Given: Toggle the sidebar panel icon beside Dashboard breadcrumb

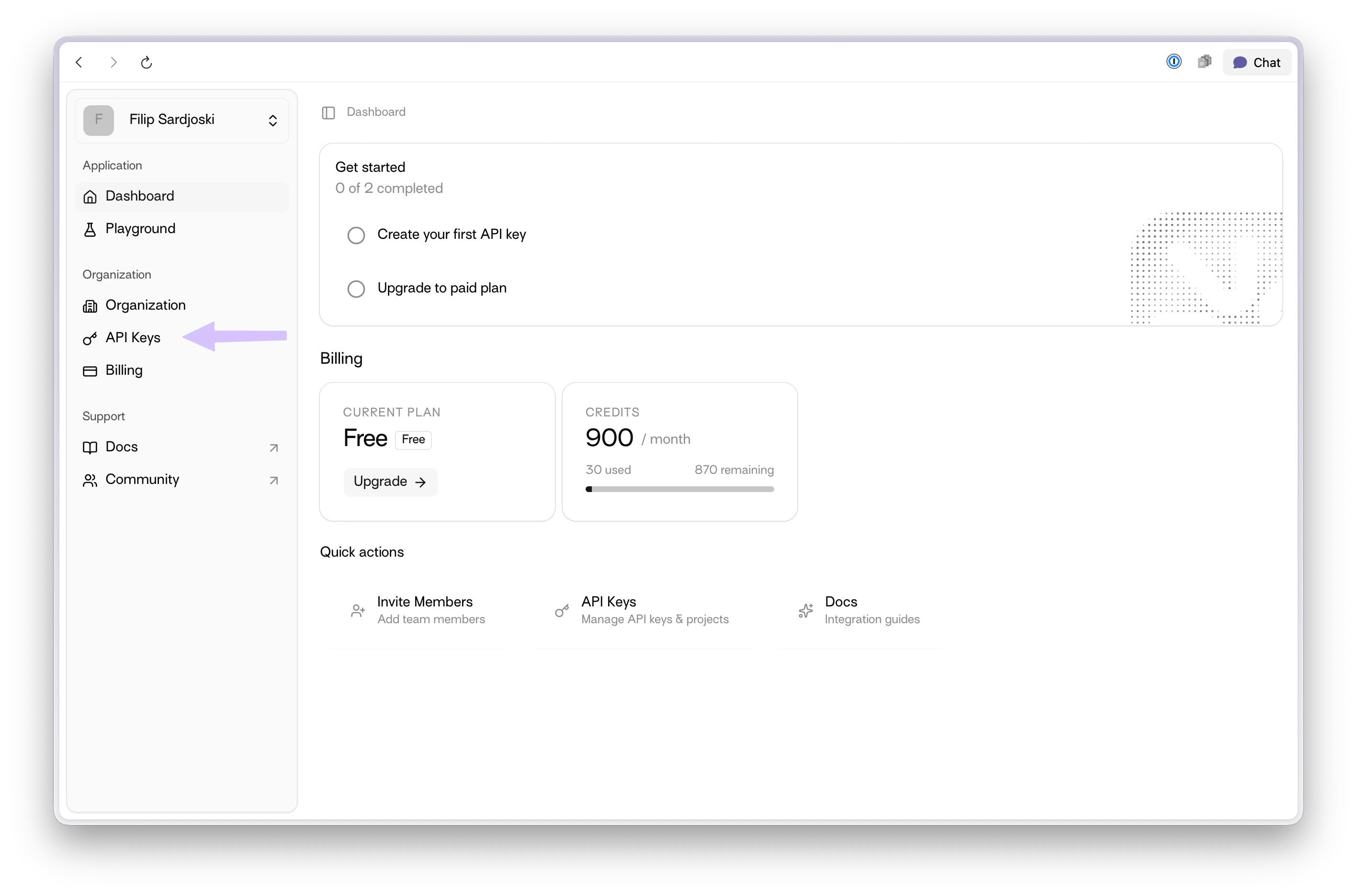Looking at the screenshot, I should [328, 112].
